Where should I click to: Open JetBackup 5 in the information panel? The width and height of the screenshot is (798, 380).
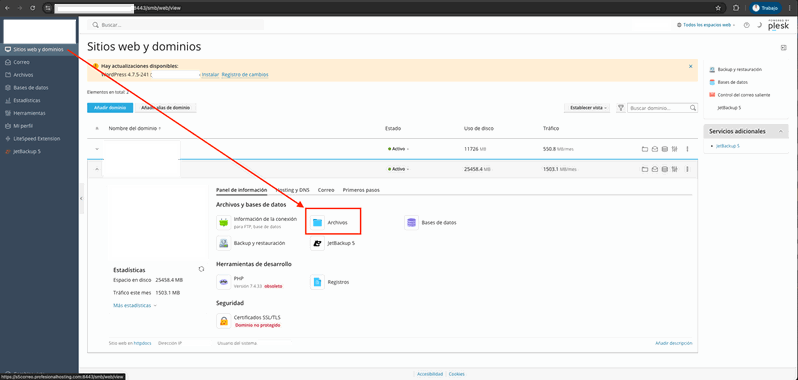pyautogui.click(x=333, y=243)
